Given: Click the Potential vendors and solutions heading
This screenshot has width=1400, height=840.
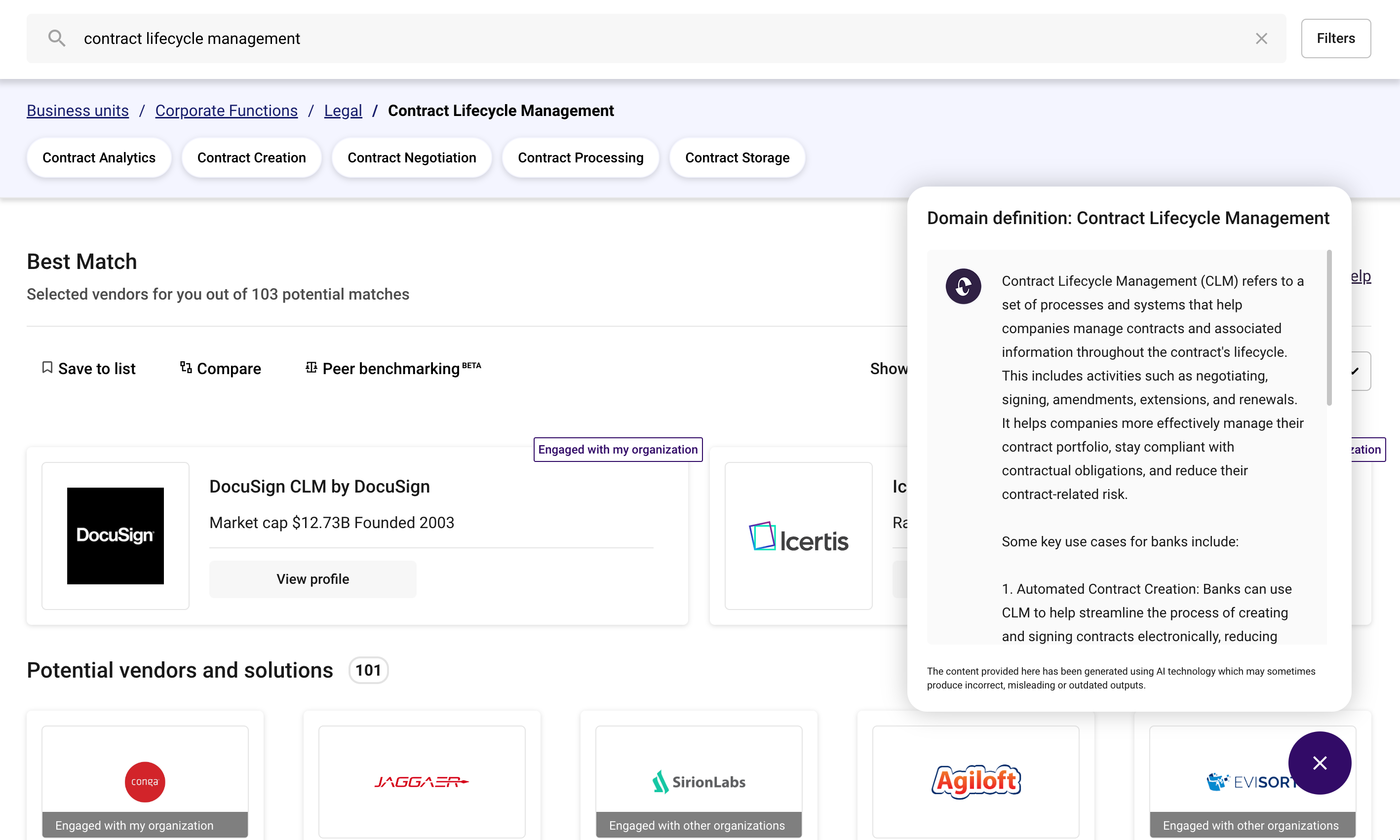Looking at the screenshot, I should [x=180, y=670].
